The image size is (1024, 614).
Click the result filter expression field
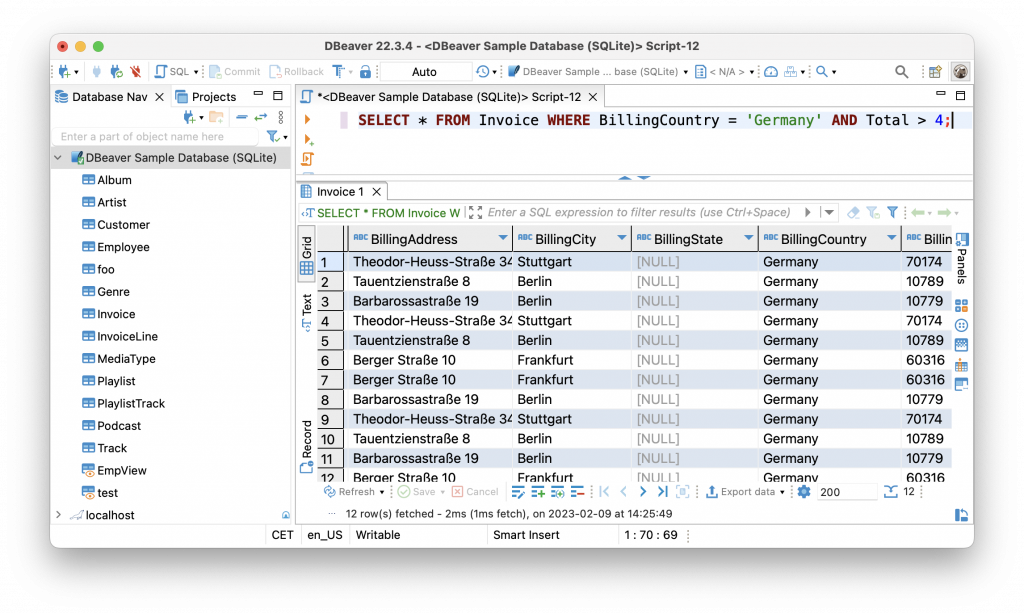[x=639, y=212]
